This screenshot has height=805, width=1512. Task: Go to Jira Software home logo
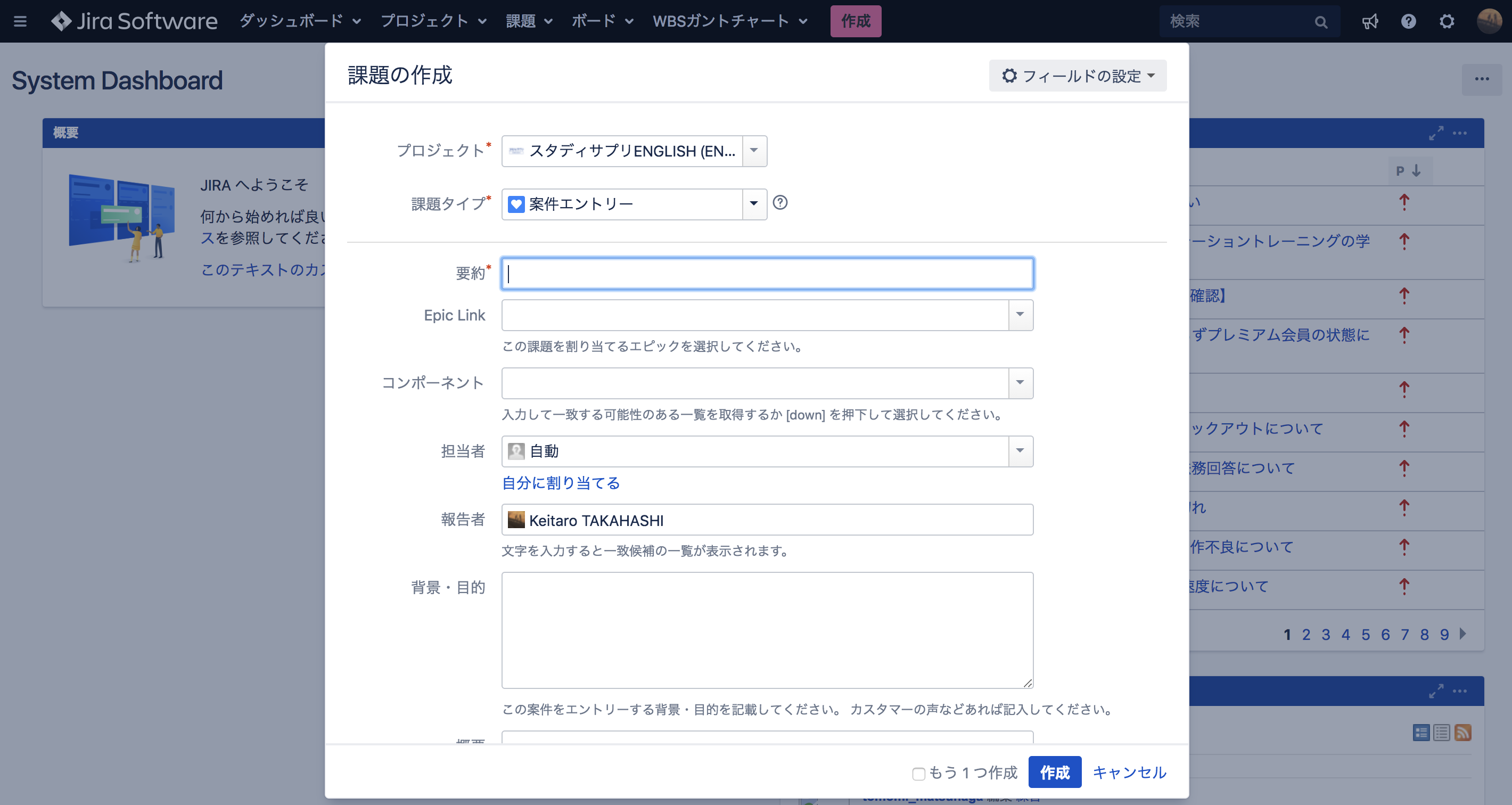pyautogui.click(x=134, y=21)
